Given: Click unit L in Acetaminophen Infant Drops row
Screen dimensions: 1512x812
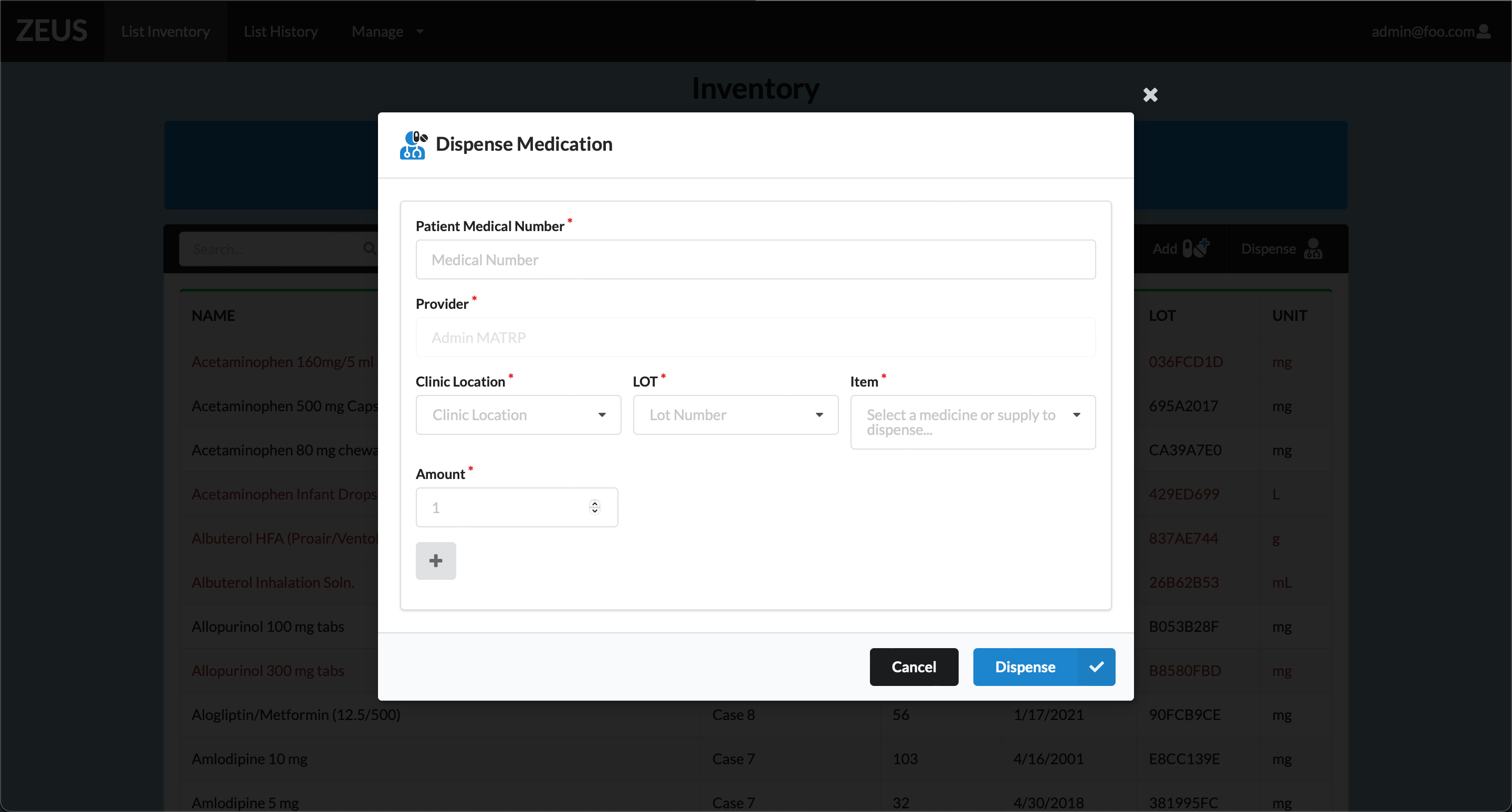Looking at the screenshot, I should (1276, 494).
